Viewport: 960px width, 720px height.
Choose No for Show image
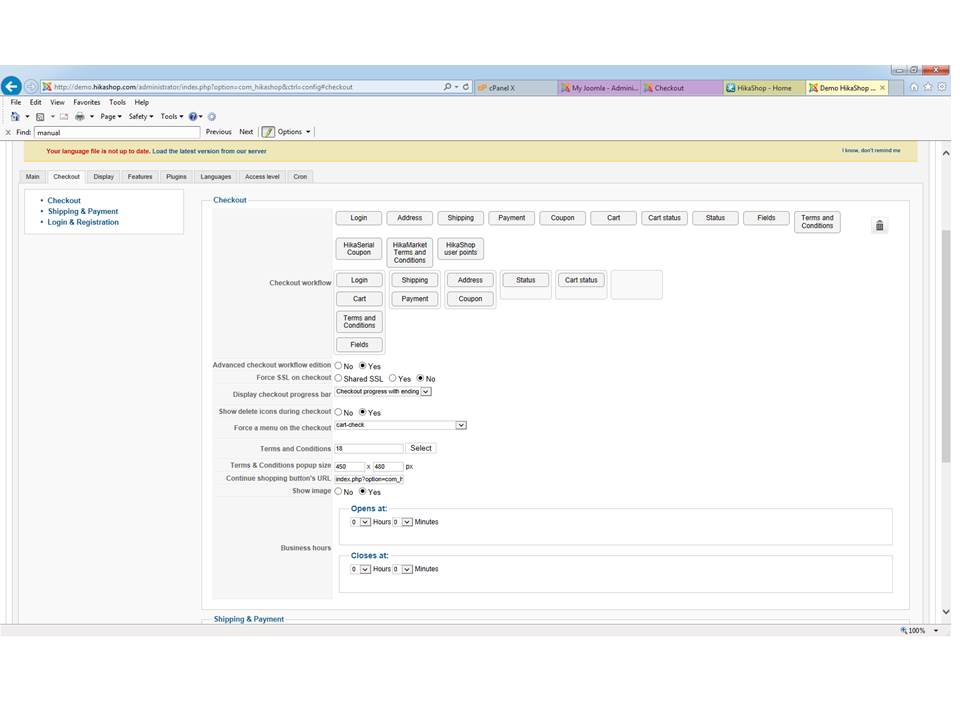[338, 492]
